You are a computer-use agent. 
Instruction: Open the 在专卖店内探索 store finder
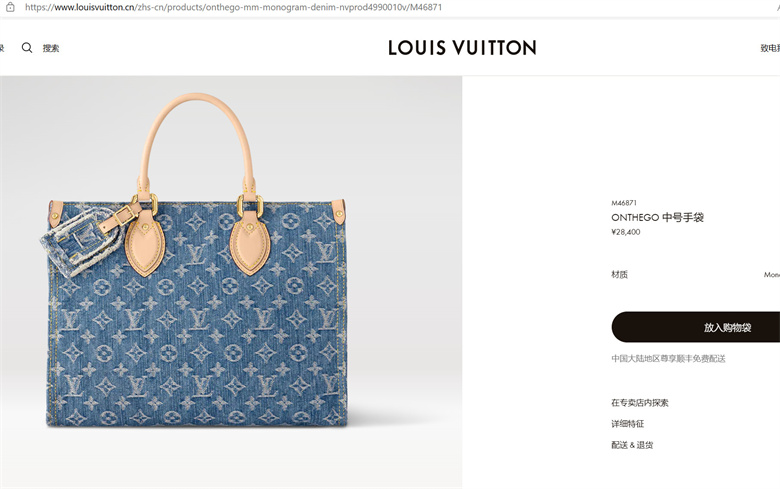tap(640, 402)
